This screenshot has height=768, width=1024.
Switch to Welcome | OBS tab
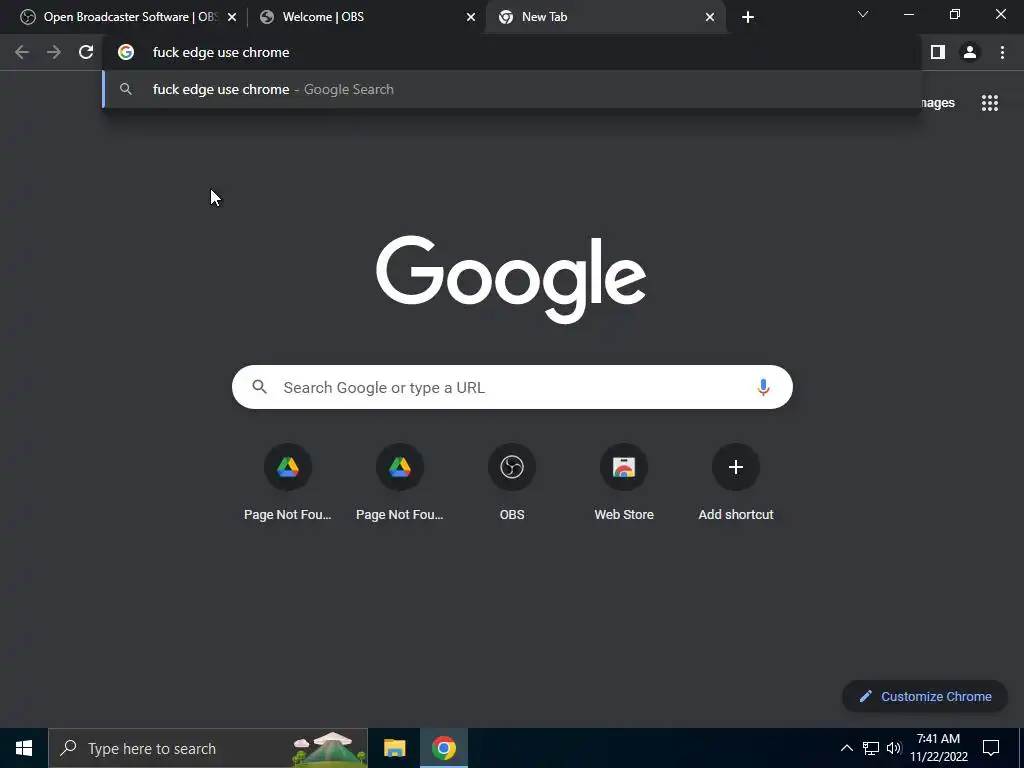tap(366, 17)
